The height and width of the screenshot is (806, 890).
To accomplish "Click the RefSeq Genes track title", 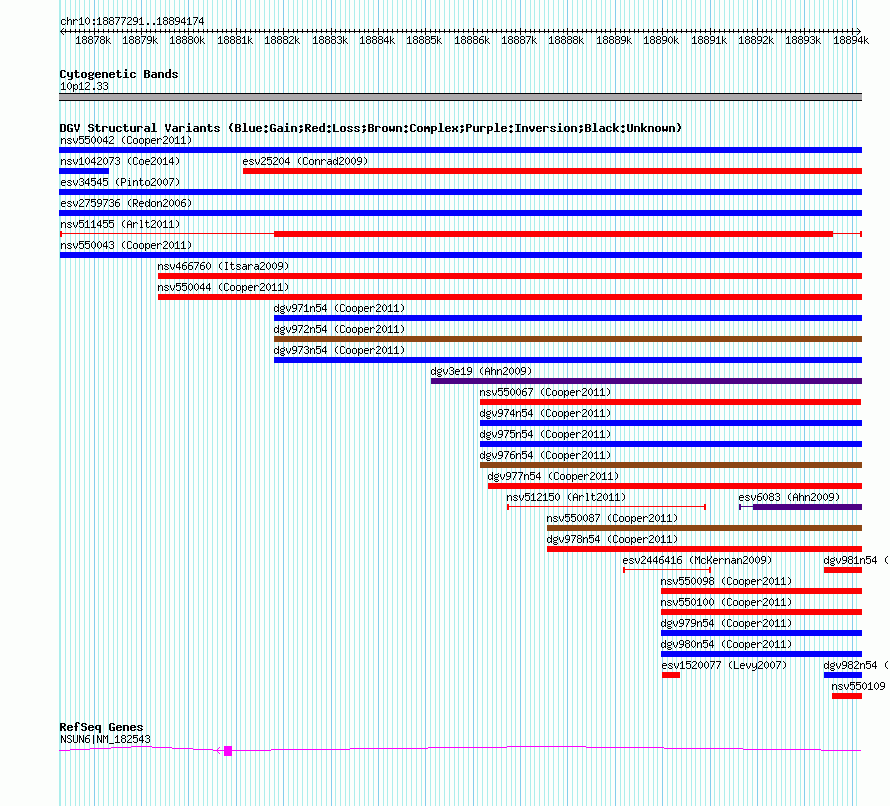I will tap(101, 727).
